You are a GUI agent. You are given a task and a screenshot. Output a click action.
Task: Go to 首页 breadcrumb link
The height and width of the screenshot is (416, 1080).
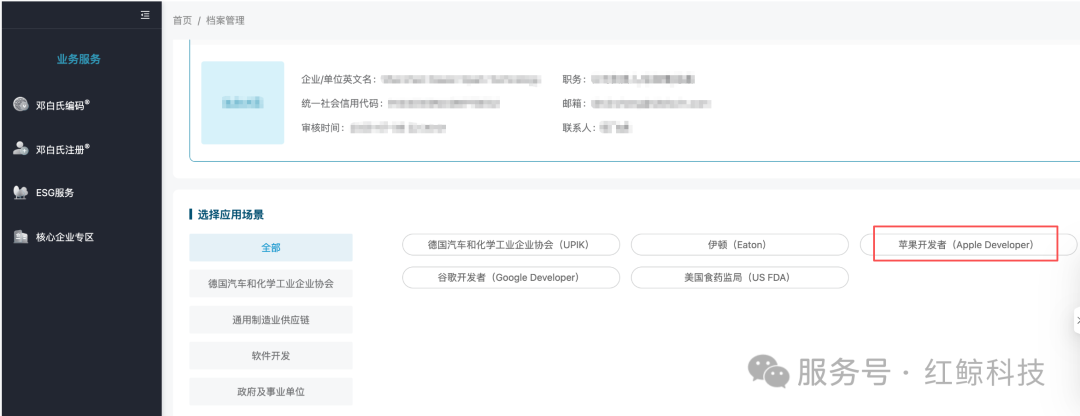click(x=182, y=21)
